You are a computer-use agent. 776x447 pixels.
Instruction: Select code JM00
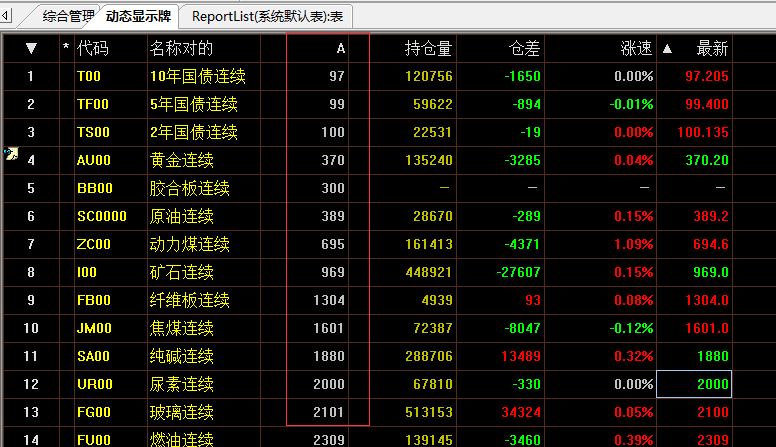pos(95,328)
